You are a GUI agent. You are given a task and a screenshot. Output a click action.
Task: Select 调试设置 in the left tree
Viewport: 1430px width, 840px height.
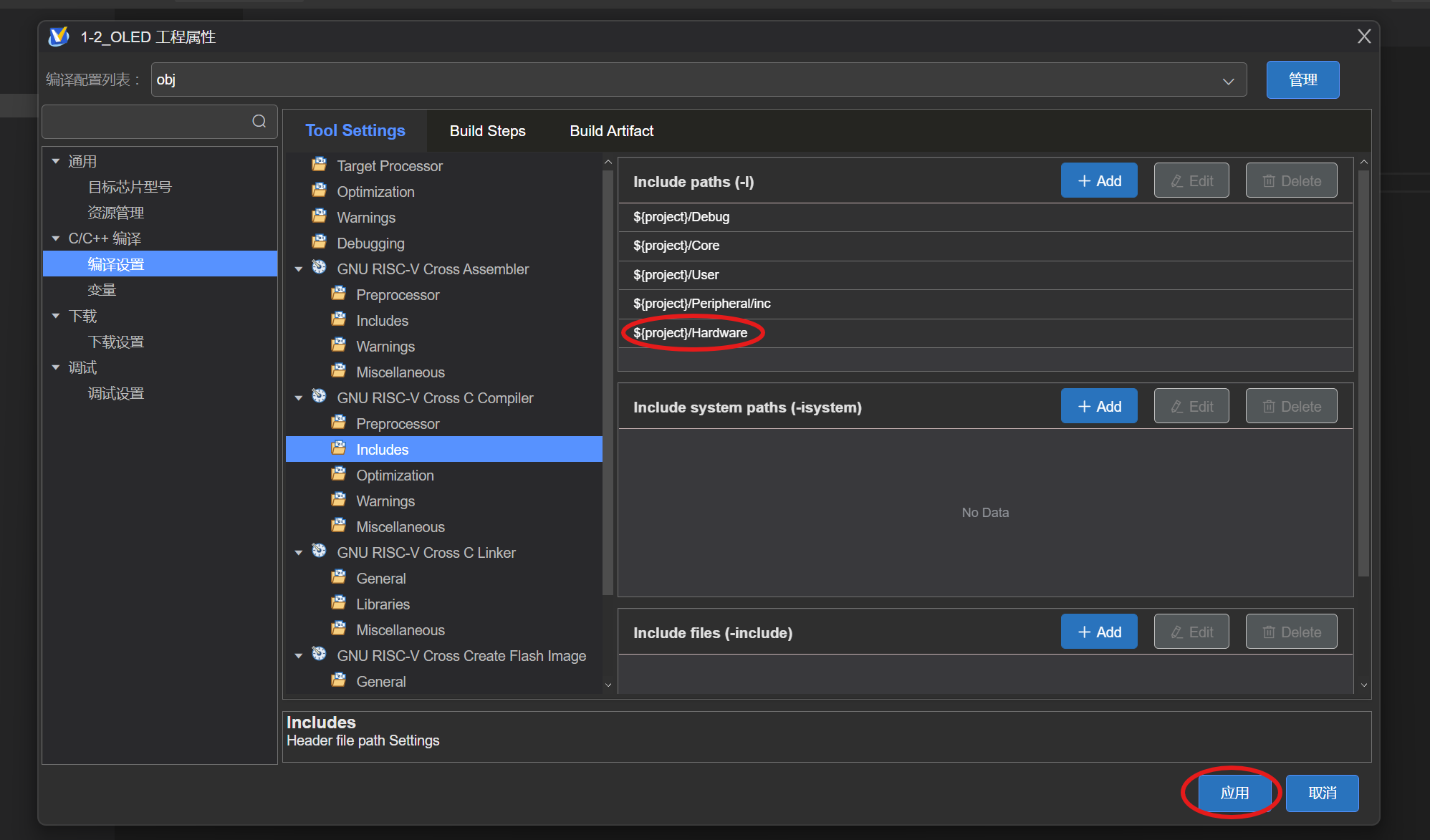116,393
